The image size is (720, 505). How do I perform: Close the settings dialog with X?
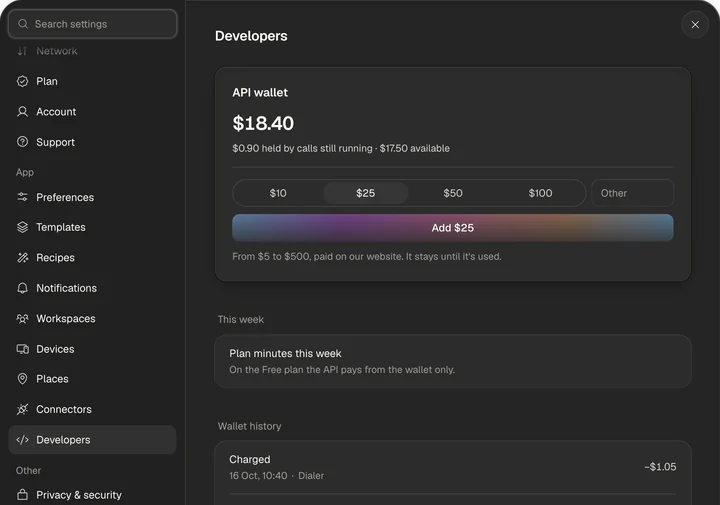(695, 25)
